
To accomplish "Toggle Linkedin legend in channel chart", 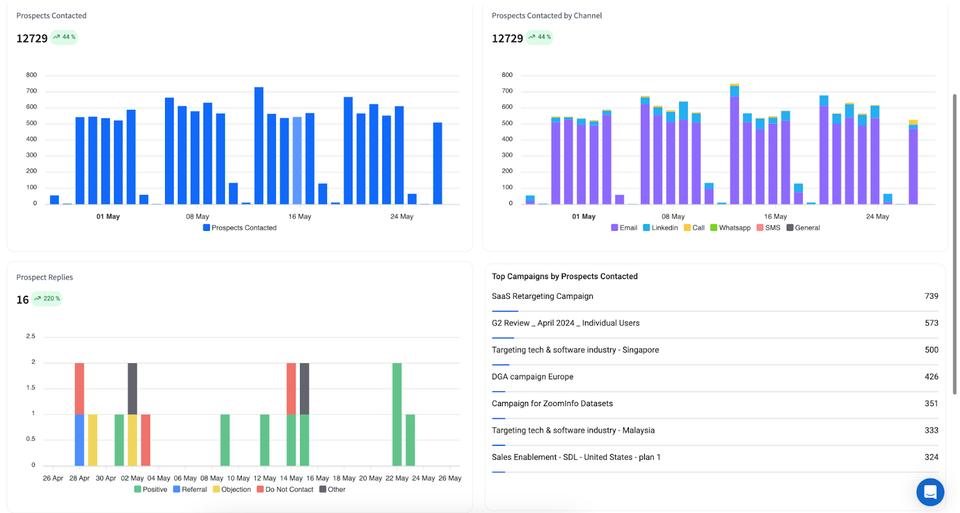I will pyautogui.click(x=660, y=228).
